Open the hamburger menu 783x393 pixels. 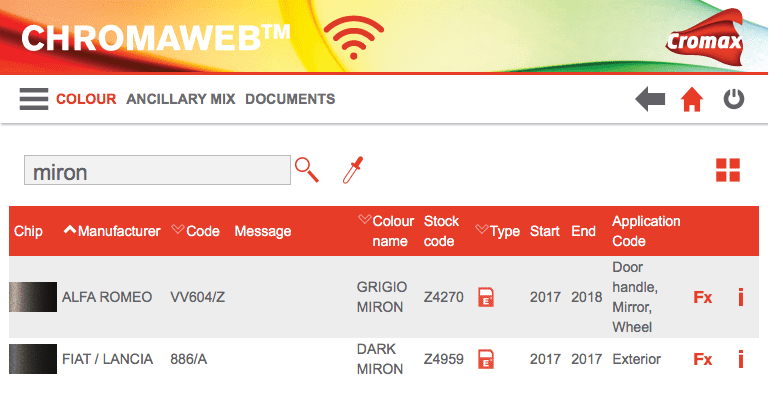[34, 99]
